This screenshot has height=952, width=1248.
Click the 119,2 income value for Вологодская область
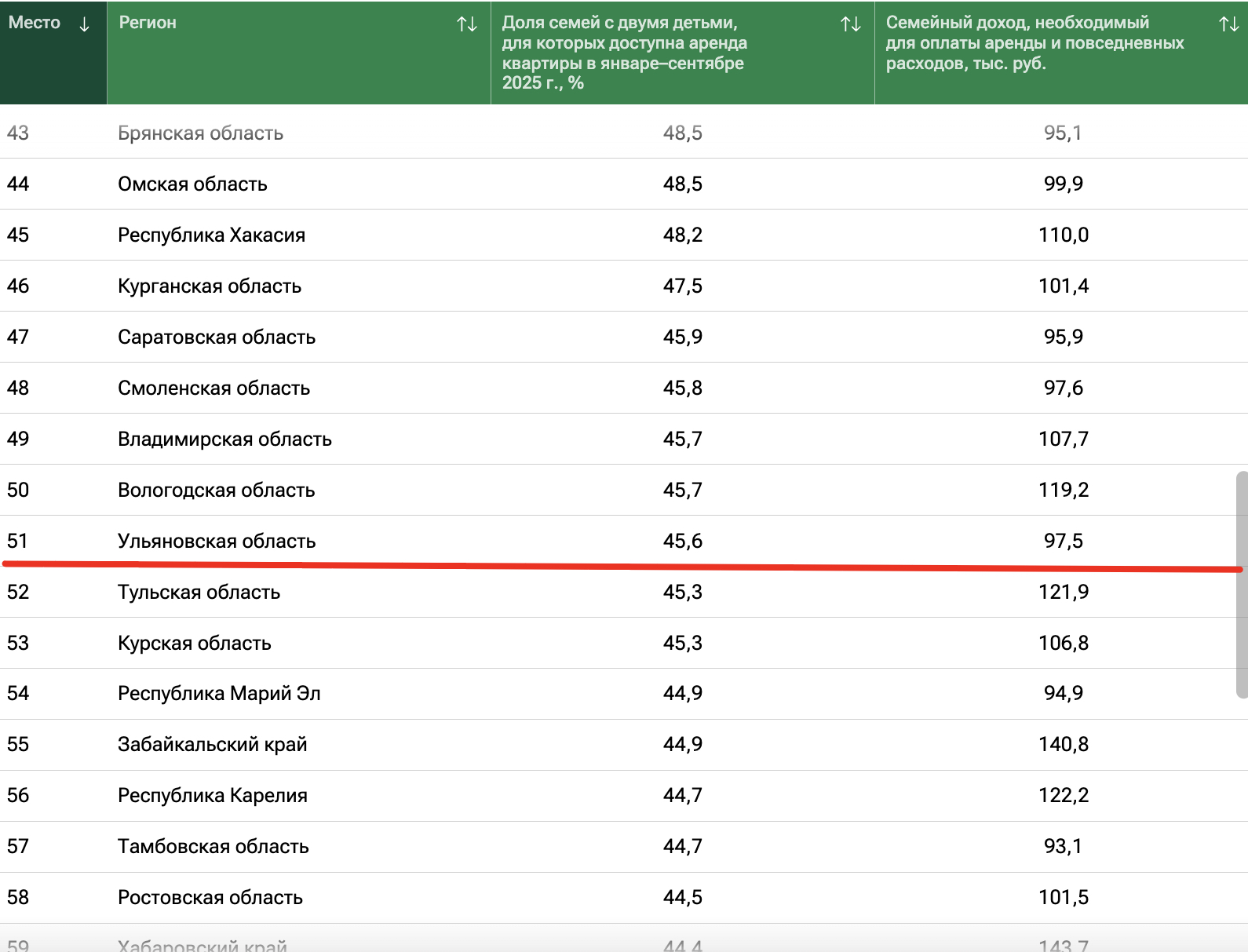1063,490
